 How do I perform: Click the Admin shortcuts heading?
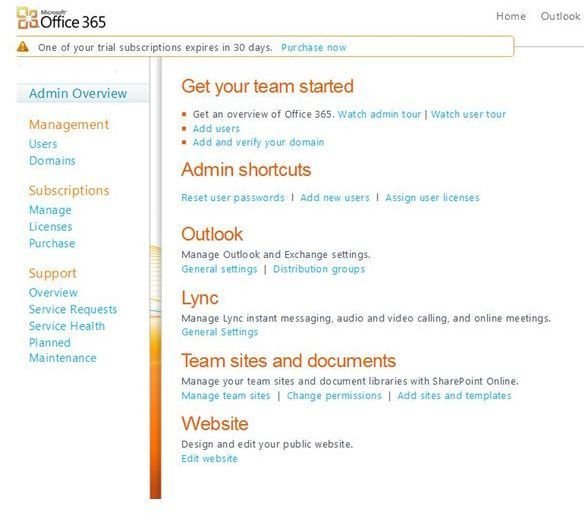click(x=246, y=170)
